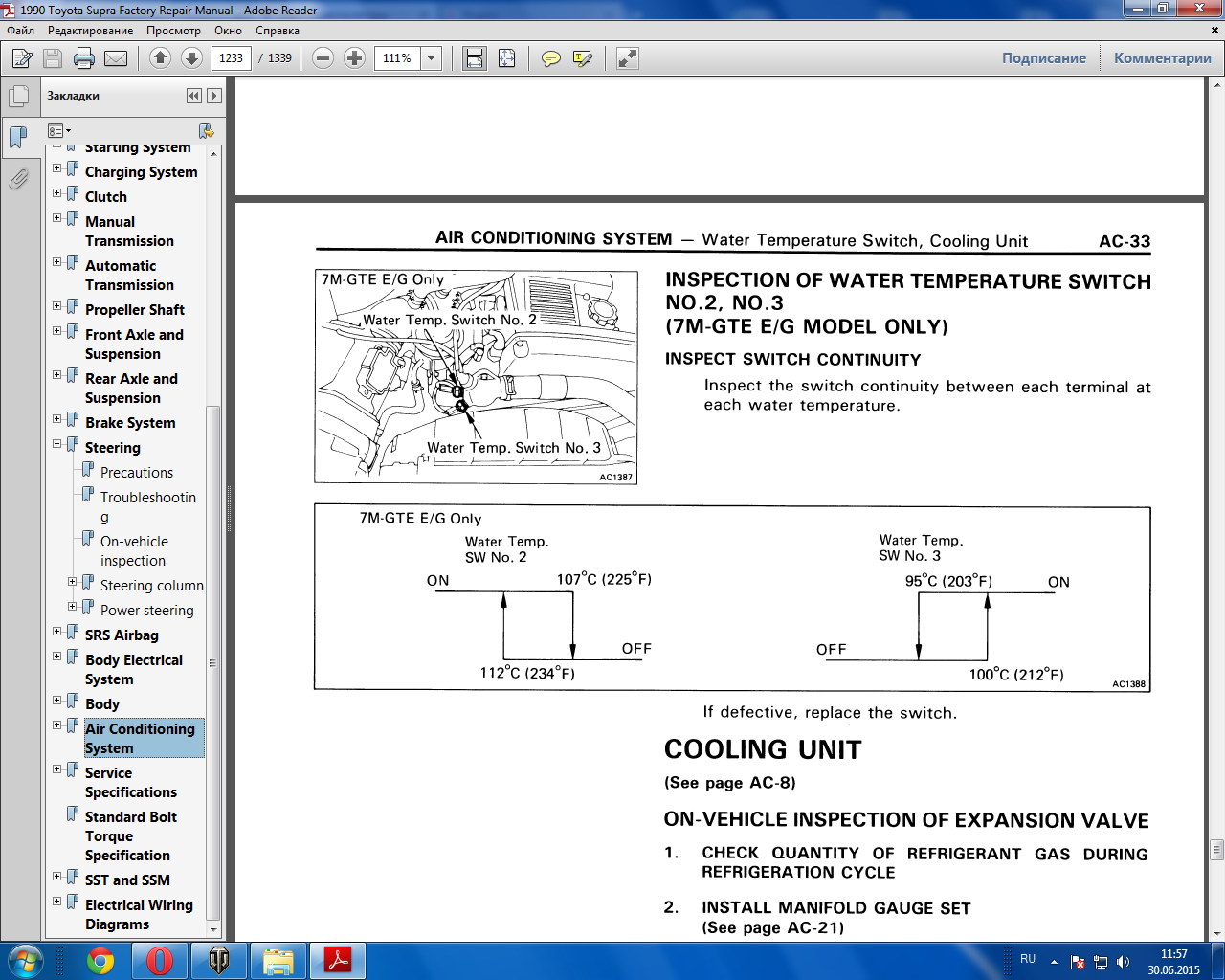This screenshot has width=1225, height=980.
Task: Click the edit/convert PDF toolbar icon
Action: click(x=22, y=58)
